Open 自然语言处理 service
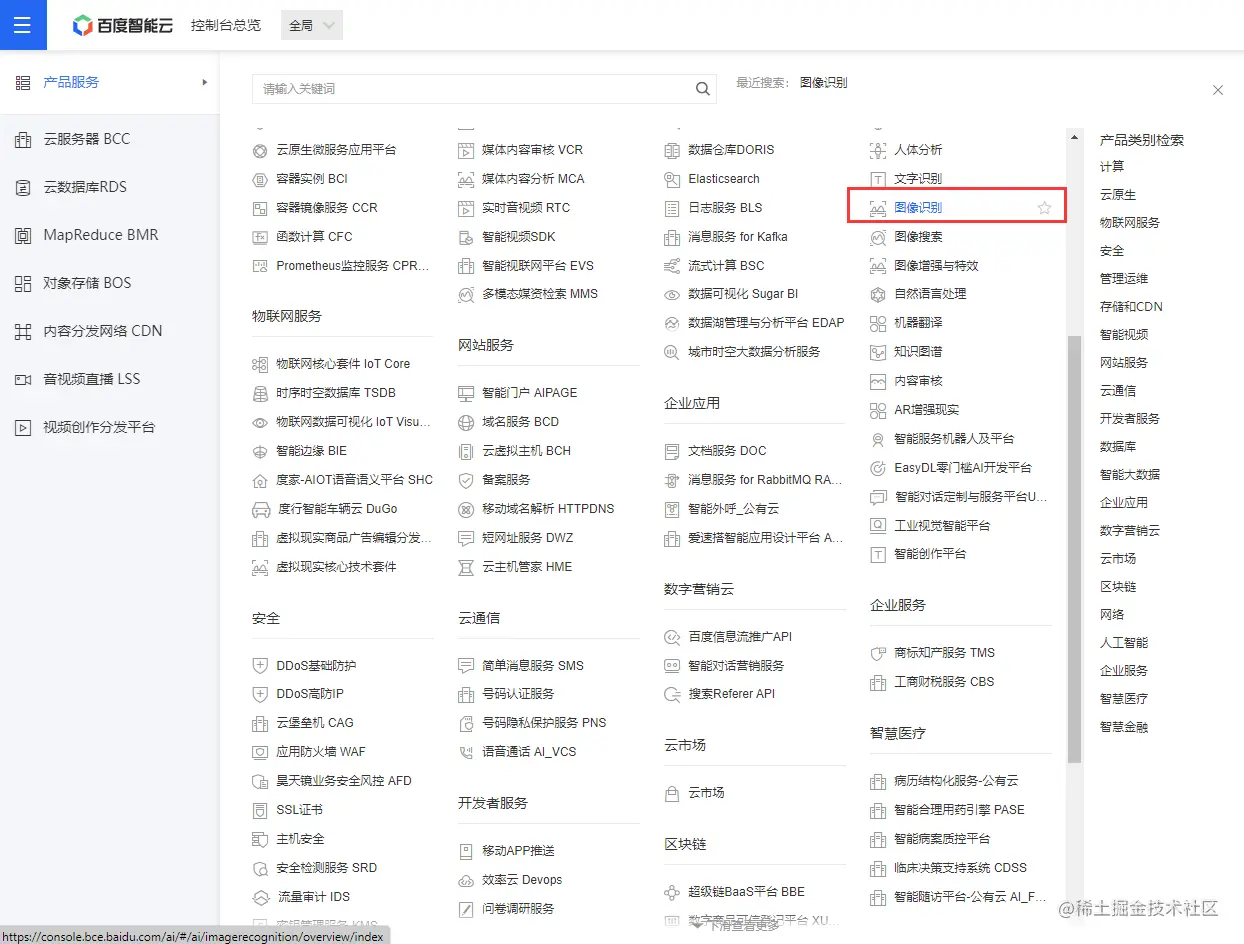This screenshot has width=1244, height=944. pyautogui.click(x=930, y=294)
